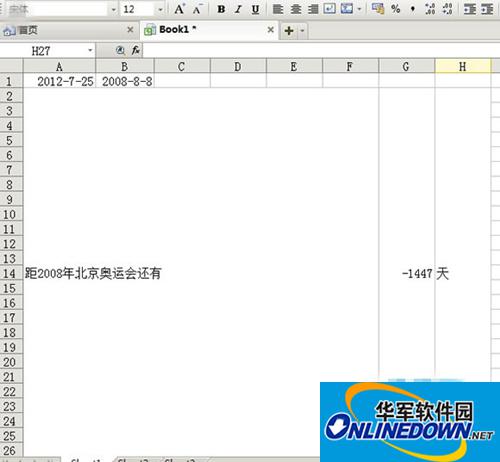
Task: Select cell A1 containing 2012-7-25
Action: tap(59, 81)
